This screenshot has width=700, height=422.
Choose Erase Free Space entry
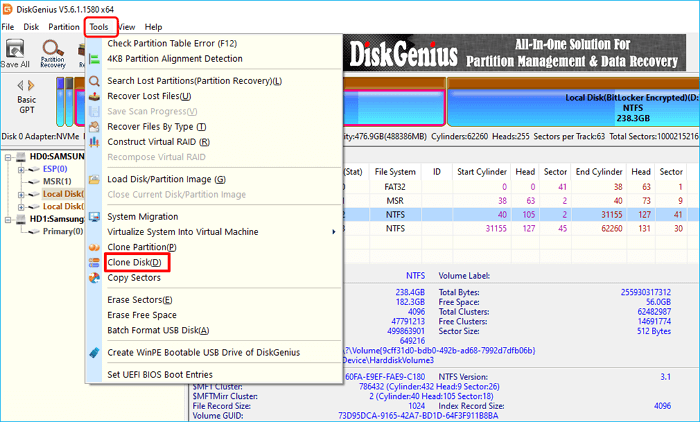click(x=142, y=315)
